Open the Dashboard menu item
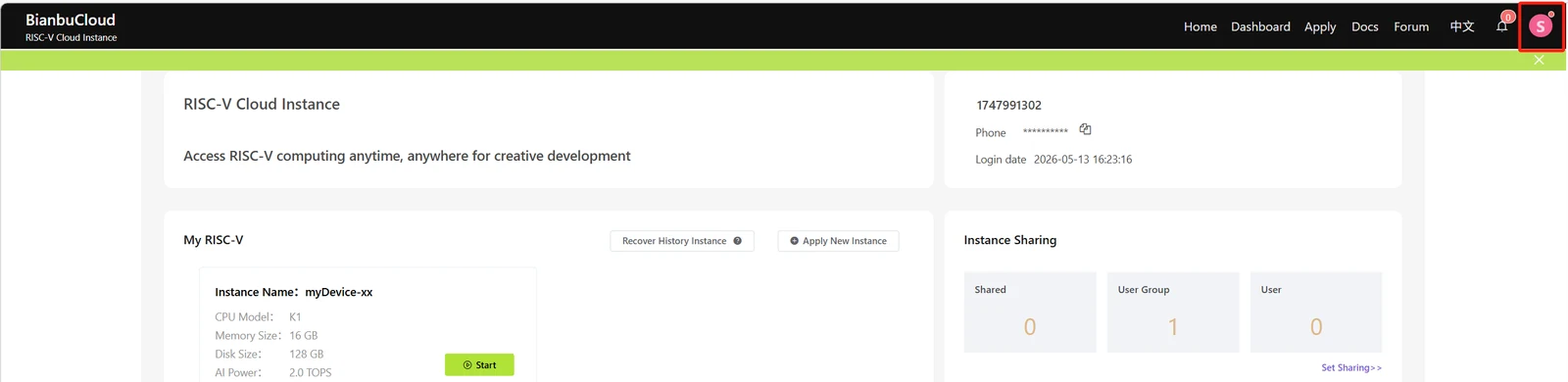The height and width of the screenshot is (382, 1568). click(1260, 26)
